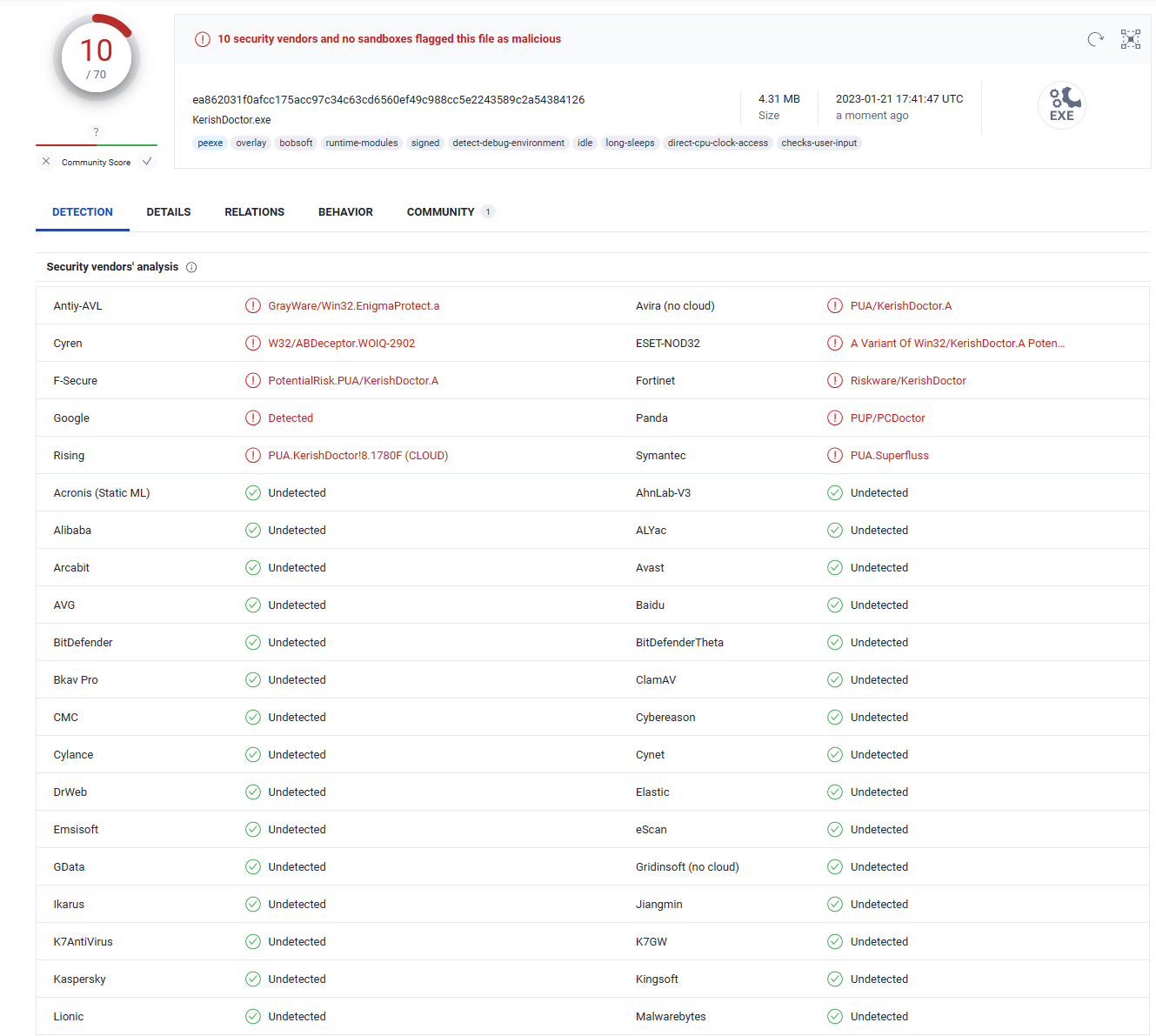Click the Malwarebytes undetected check icon
Image resolution: width=1156 pixels, height=1036 pixels.
pos(835,1017)
